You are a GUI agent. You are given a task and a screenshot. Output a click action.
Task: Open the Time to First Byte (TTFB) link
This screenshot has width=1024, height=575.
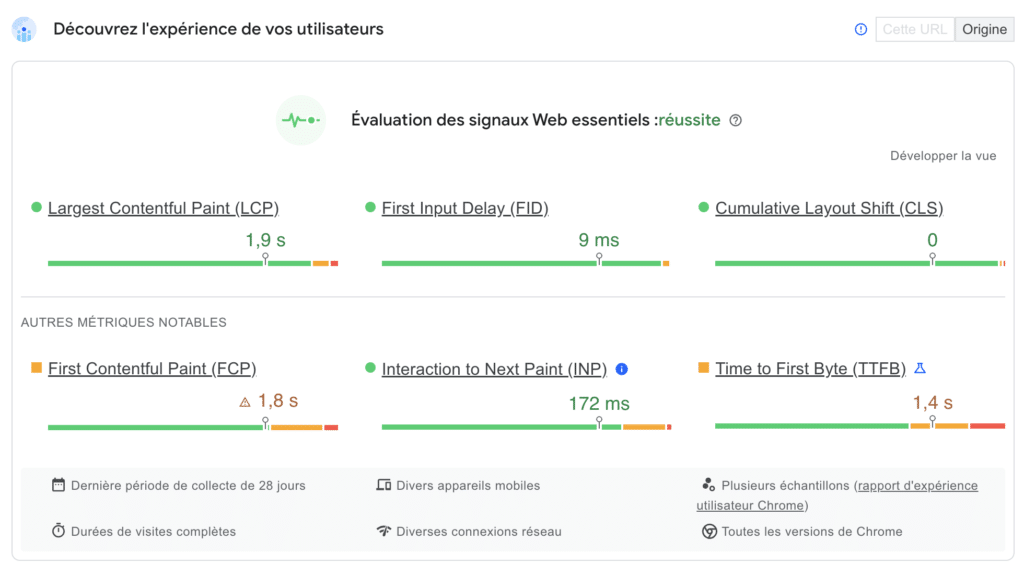(x=810, y=369)
